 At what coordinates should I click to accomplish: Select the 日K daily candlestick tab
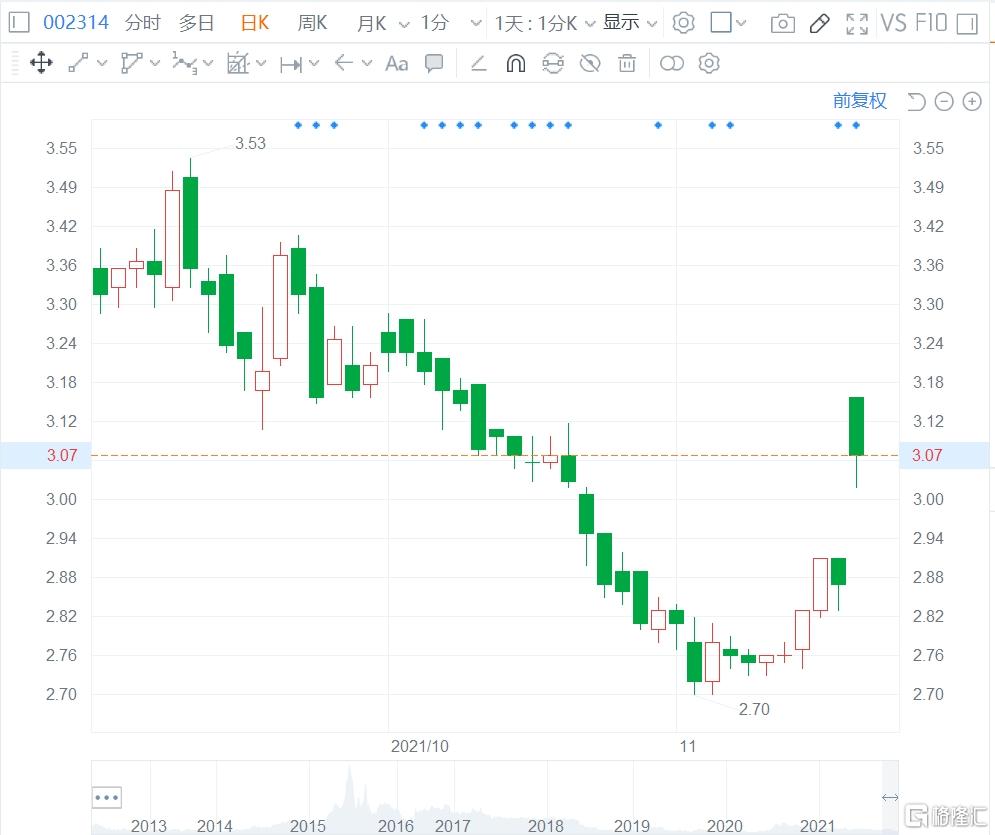point(255,23)
